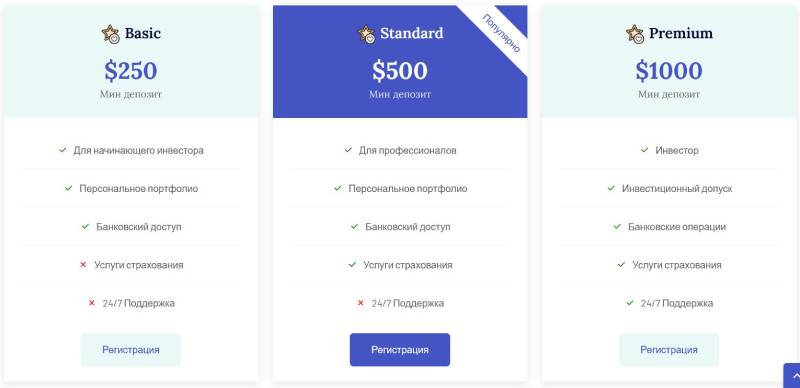Select the $1000 price in Premium plan
This screenshot has height=388, width=800.
click(669, 70)
